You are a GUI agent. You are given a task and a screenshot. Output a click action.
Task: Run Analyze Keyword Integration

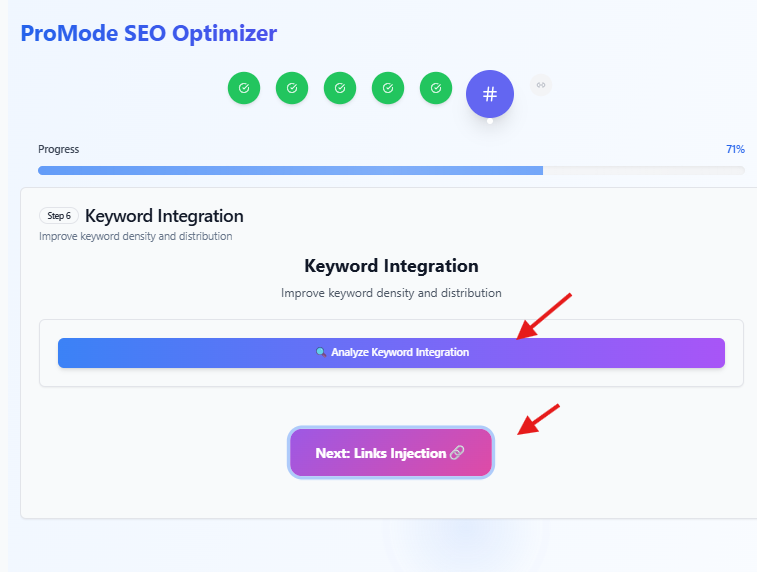point(391,353)
